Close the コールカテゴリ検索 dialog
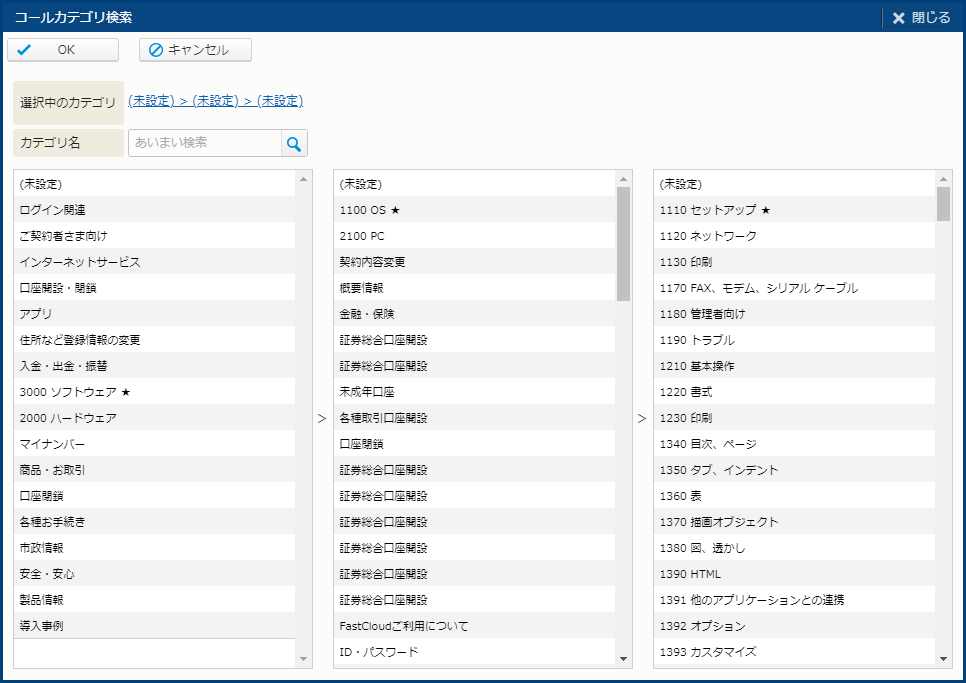 point(921,17)
